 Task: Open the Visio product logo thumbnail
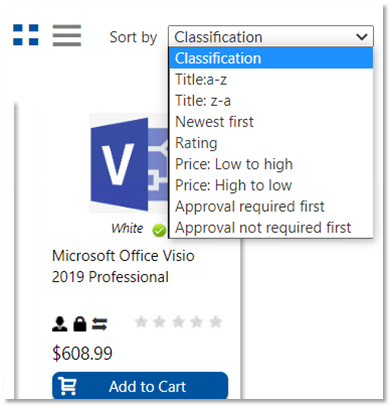[129, 163]
